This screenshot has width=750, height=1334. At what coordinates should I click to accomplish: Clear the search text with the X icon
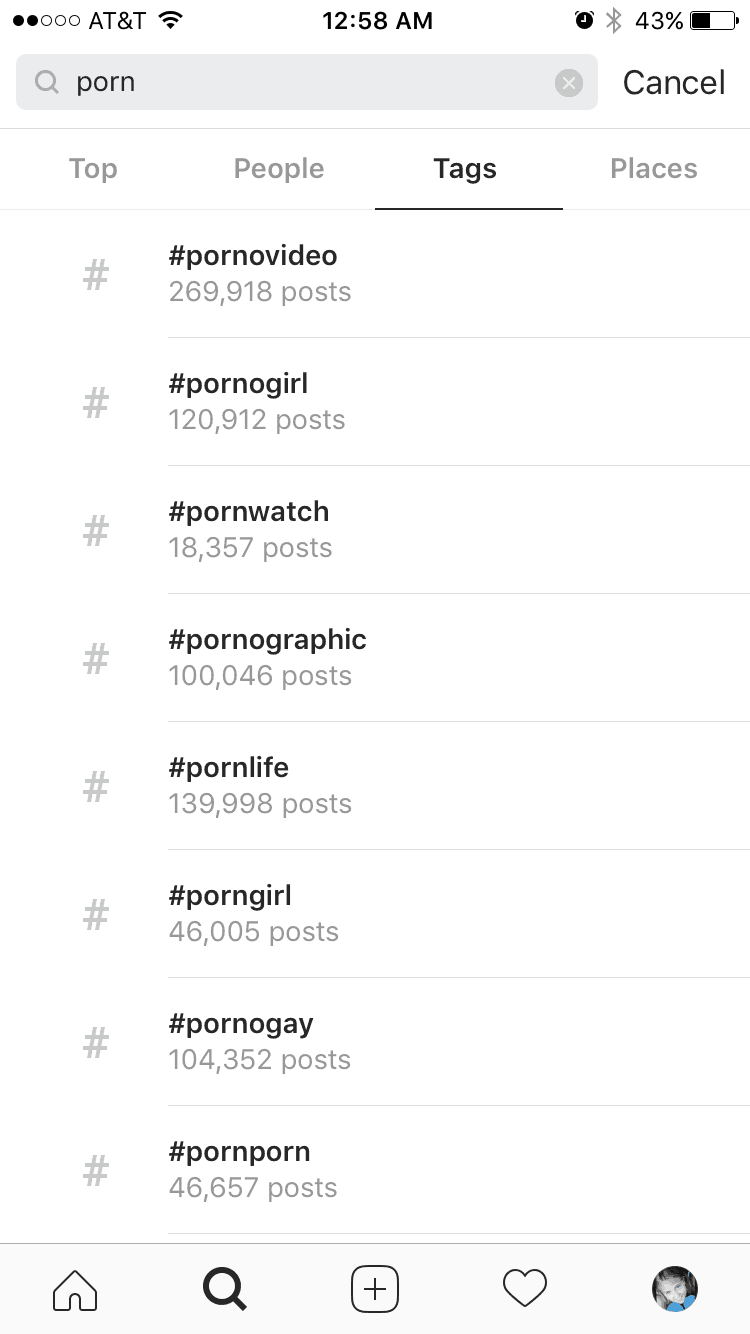(x=568, y=83)
